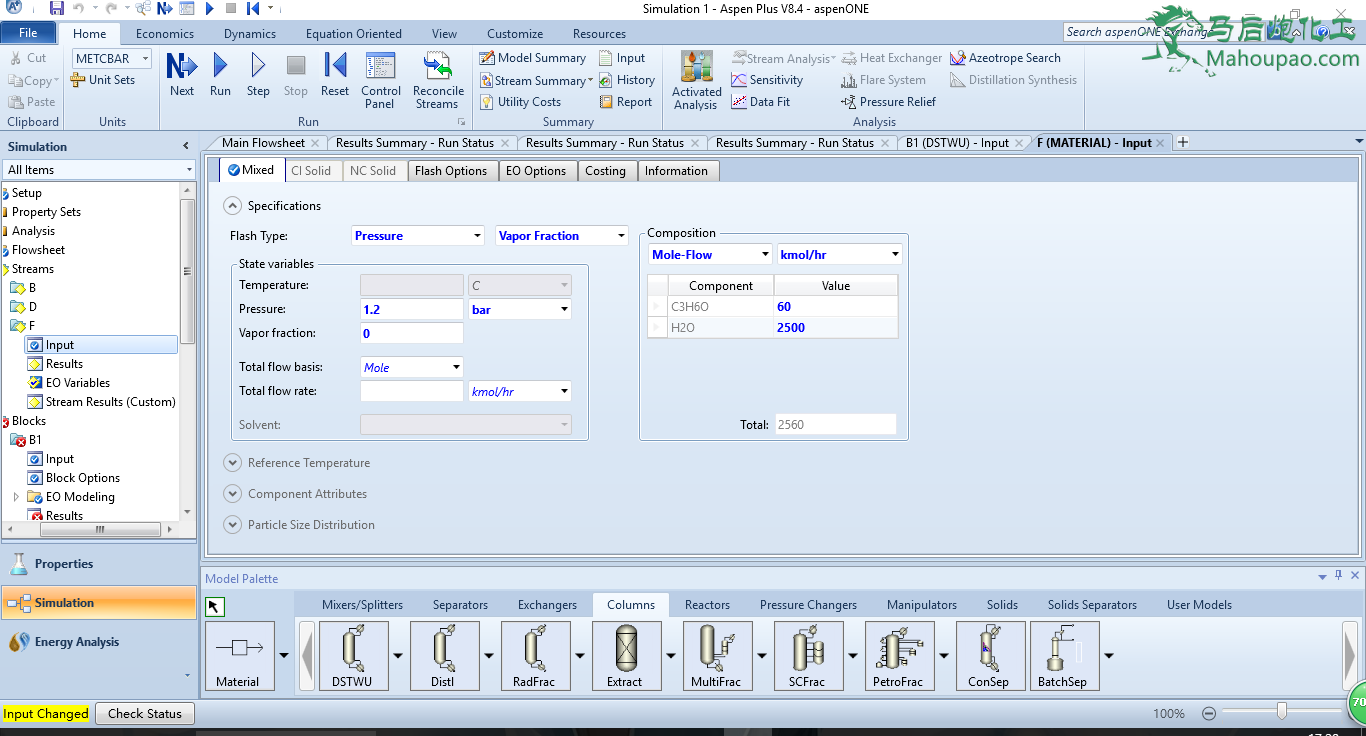This screenshot has height=736, width=1366.
Task: Click C3H6O value cell 60
Action: pos(835,307)
